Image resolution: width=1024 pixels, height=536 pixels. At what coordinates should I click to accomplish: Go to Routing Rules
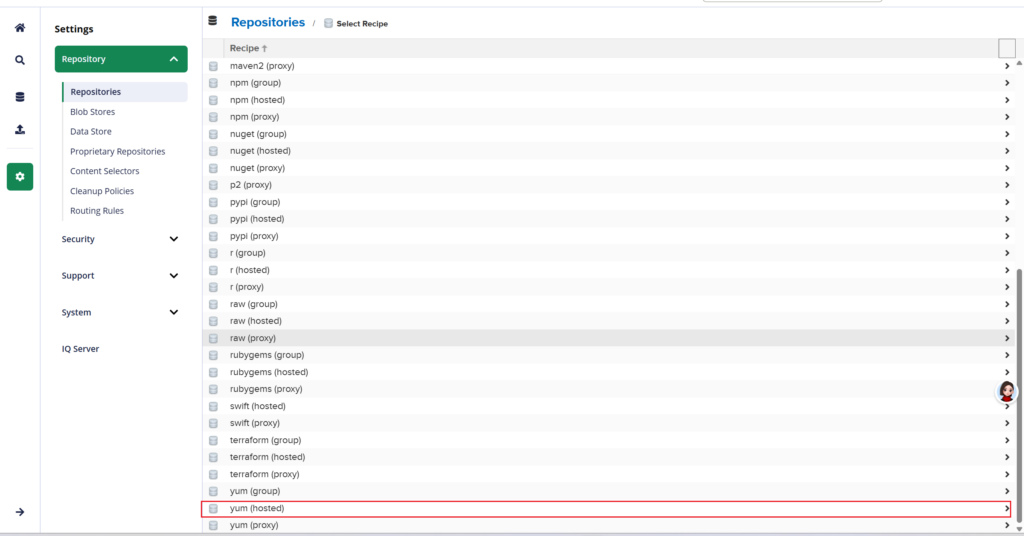click(x=97, y=211)
